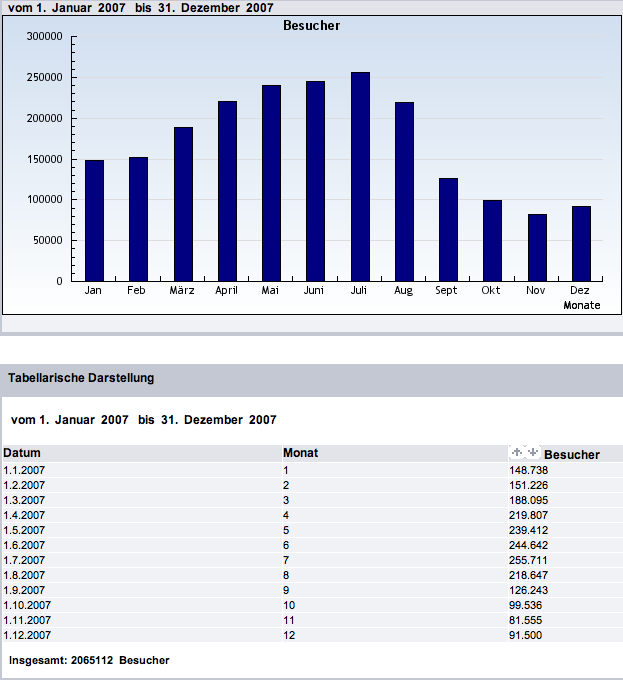Click the sort descending arrow beside Besucher
This screenshot has width=623, height=680.
pyautogui.click(x=532, y=453)
